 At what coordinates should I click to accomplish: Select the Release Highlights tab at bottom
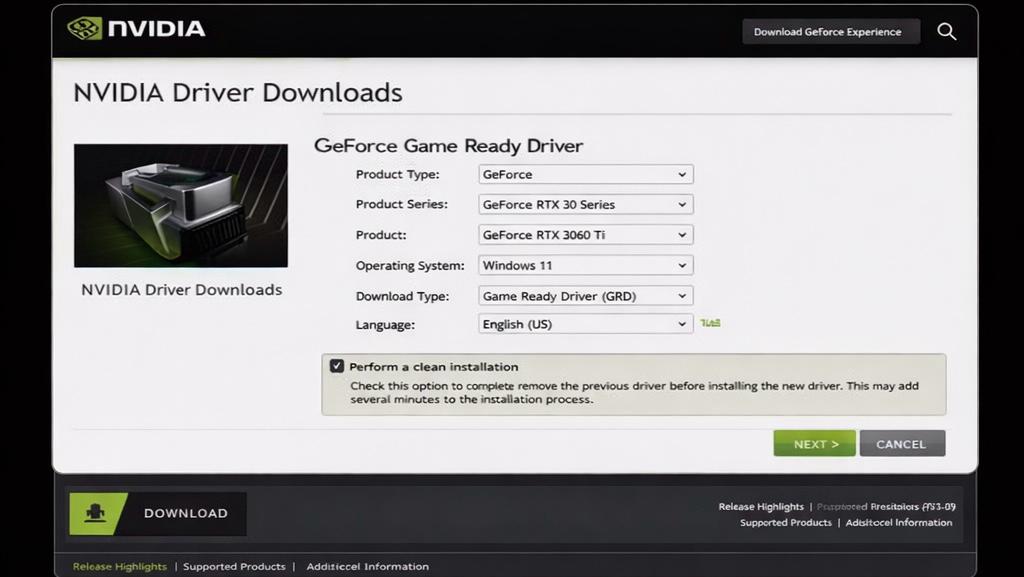(x=119, y=566)
